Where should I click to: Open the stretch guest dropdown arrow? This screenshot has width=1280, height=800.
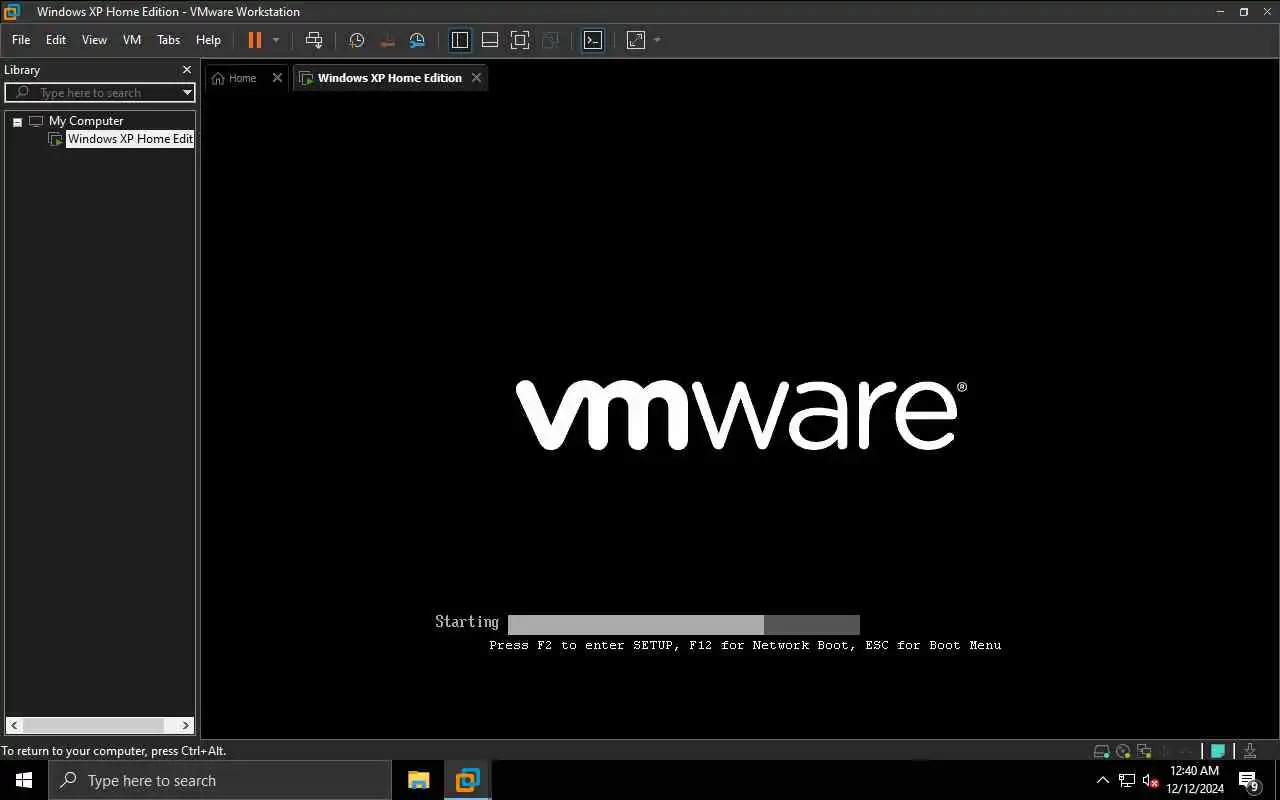[x=657, y=40]
